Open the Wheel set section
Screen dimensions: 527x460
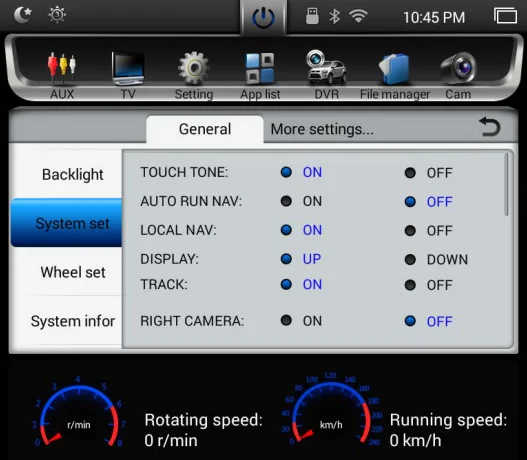[73, 272]
